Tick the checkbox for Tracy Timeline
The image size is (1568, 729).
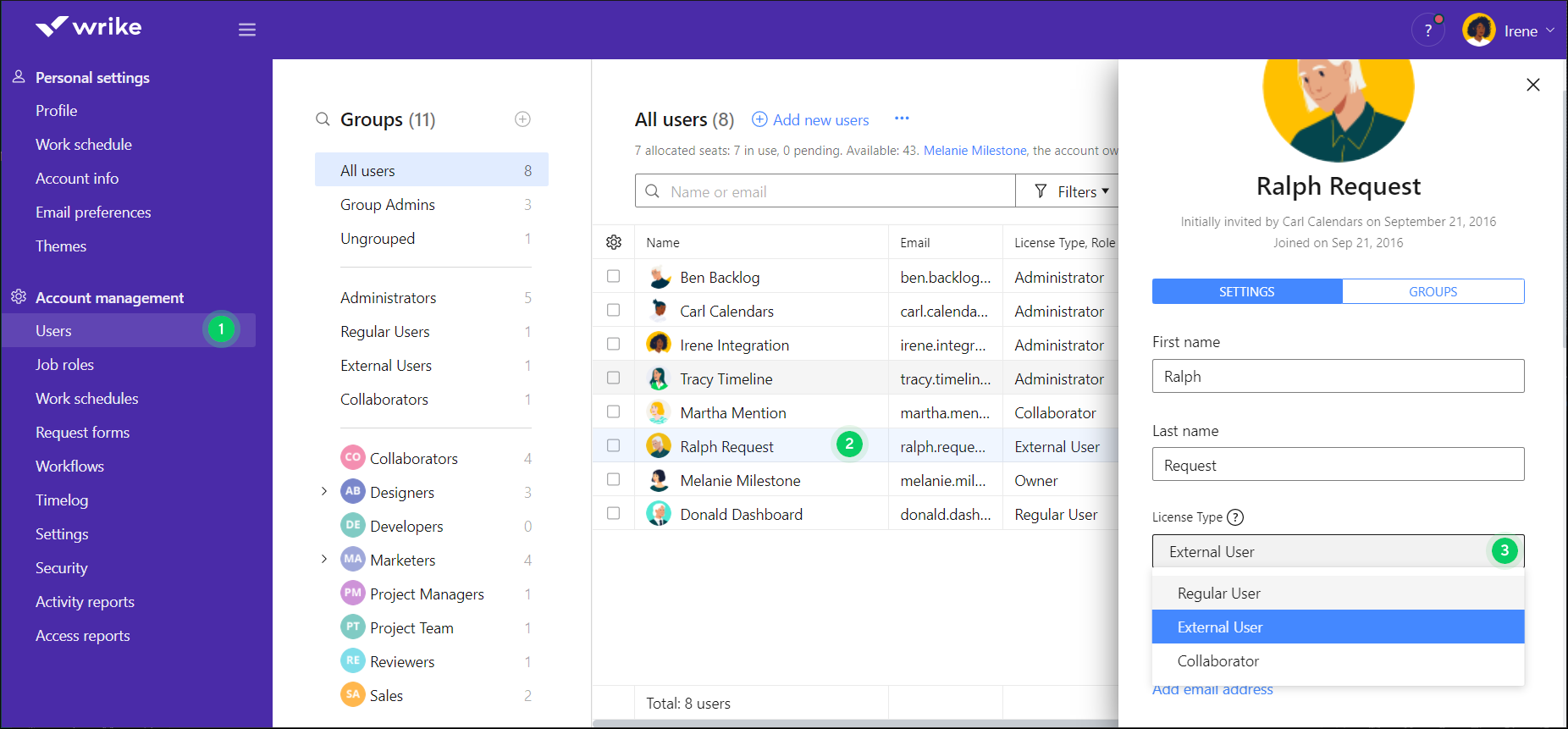tap(613, 378)
